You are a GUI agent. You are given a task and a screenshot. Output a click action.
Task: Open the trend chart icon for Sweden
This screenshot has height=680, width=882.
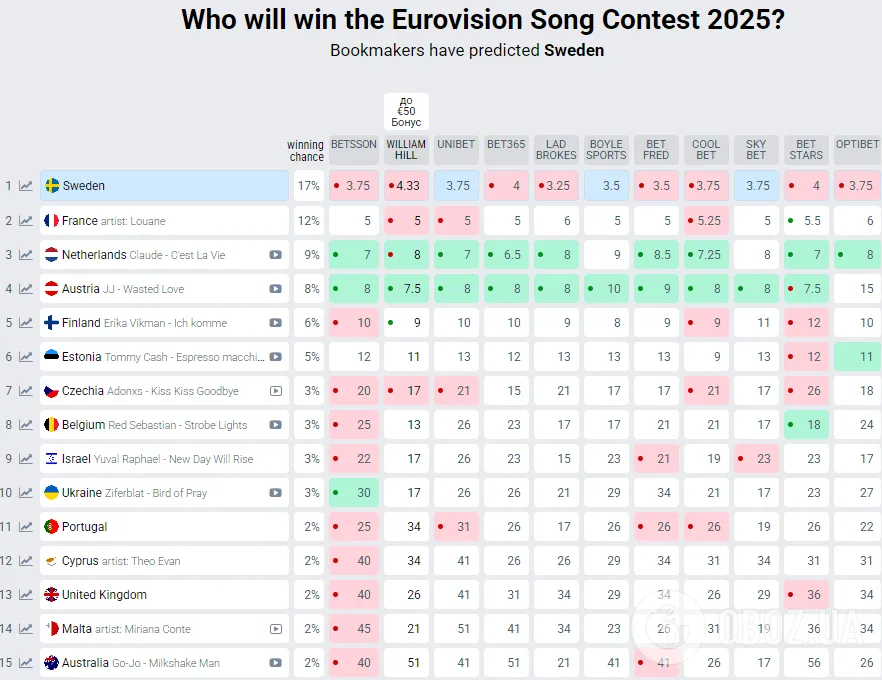tap(26, 186)
